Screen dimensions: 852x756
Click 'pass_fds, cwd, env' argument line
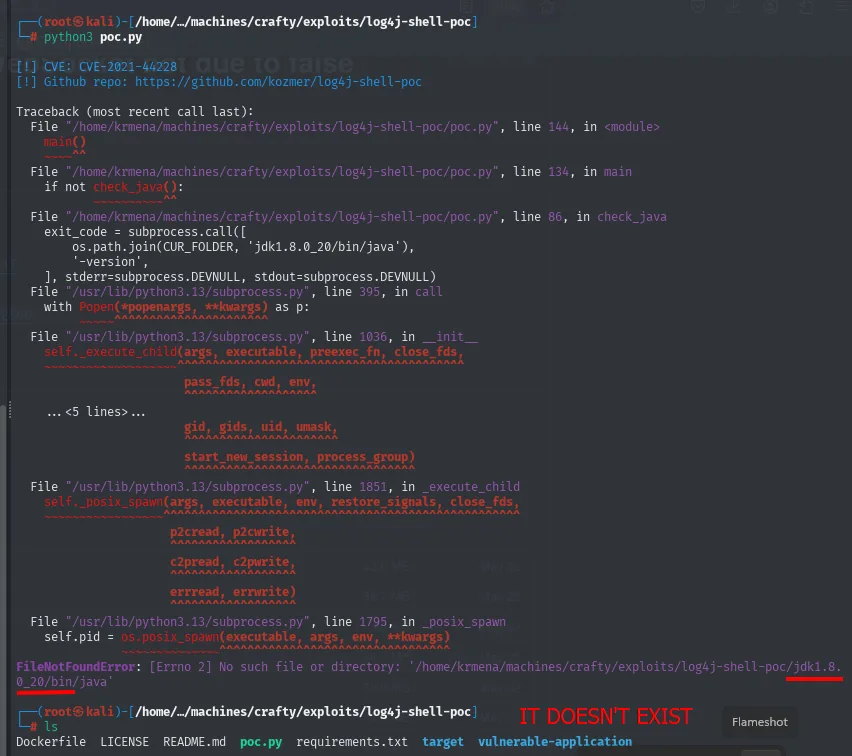[250, 382]
